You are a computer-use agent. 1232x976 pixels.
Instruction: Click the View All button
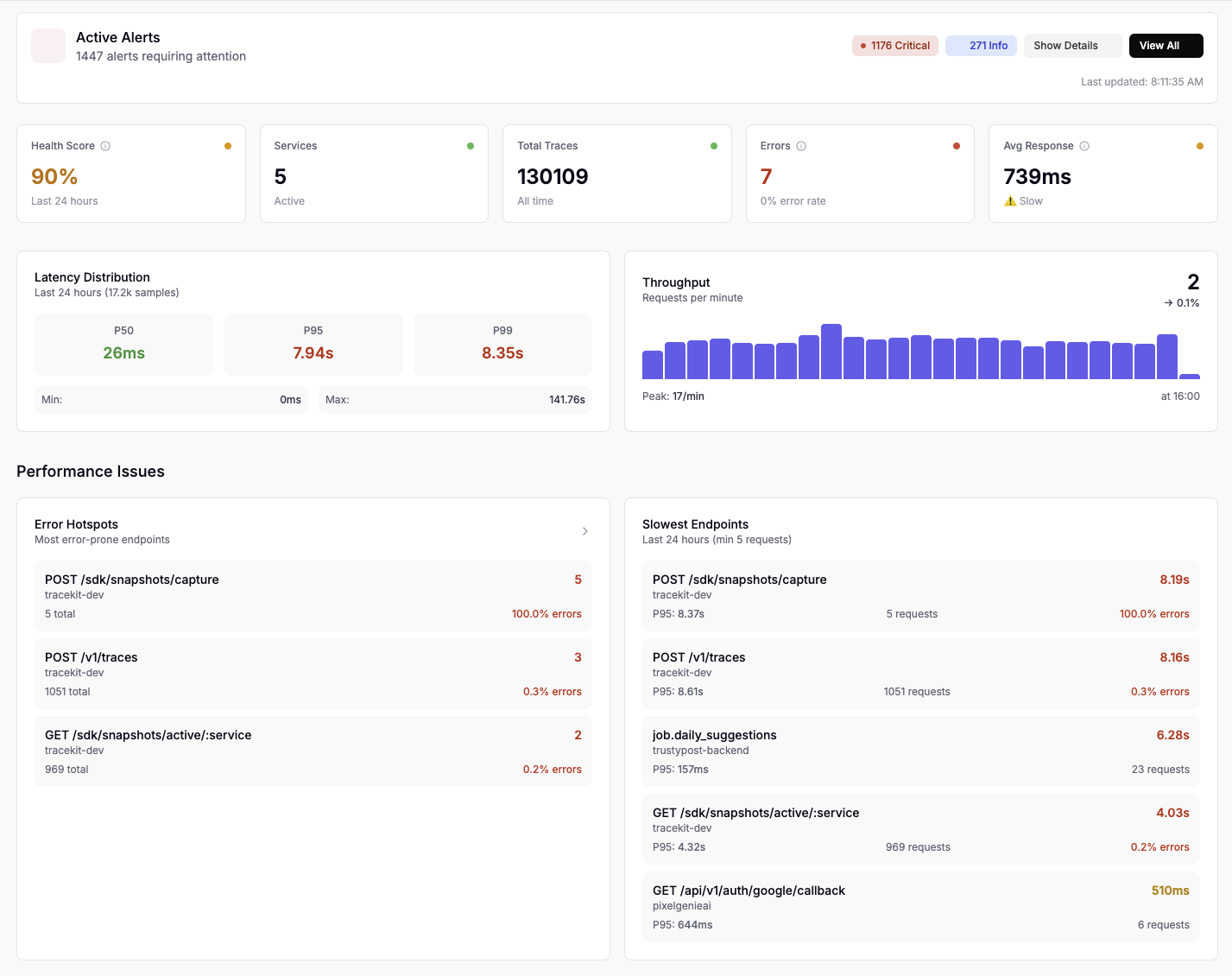click(x=1166, y=45)
